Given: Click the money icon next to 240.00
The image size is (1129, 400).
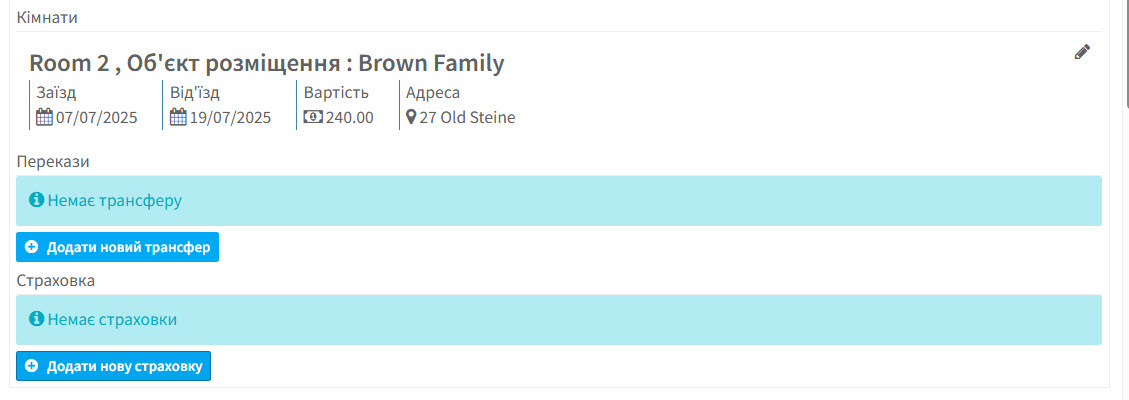Looking at the screenshot, I should tap(313, 117).
